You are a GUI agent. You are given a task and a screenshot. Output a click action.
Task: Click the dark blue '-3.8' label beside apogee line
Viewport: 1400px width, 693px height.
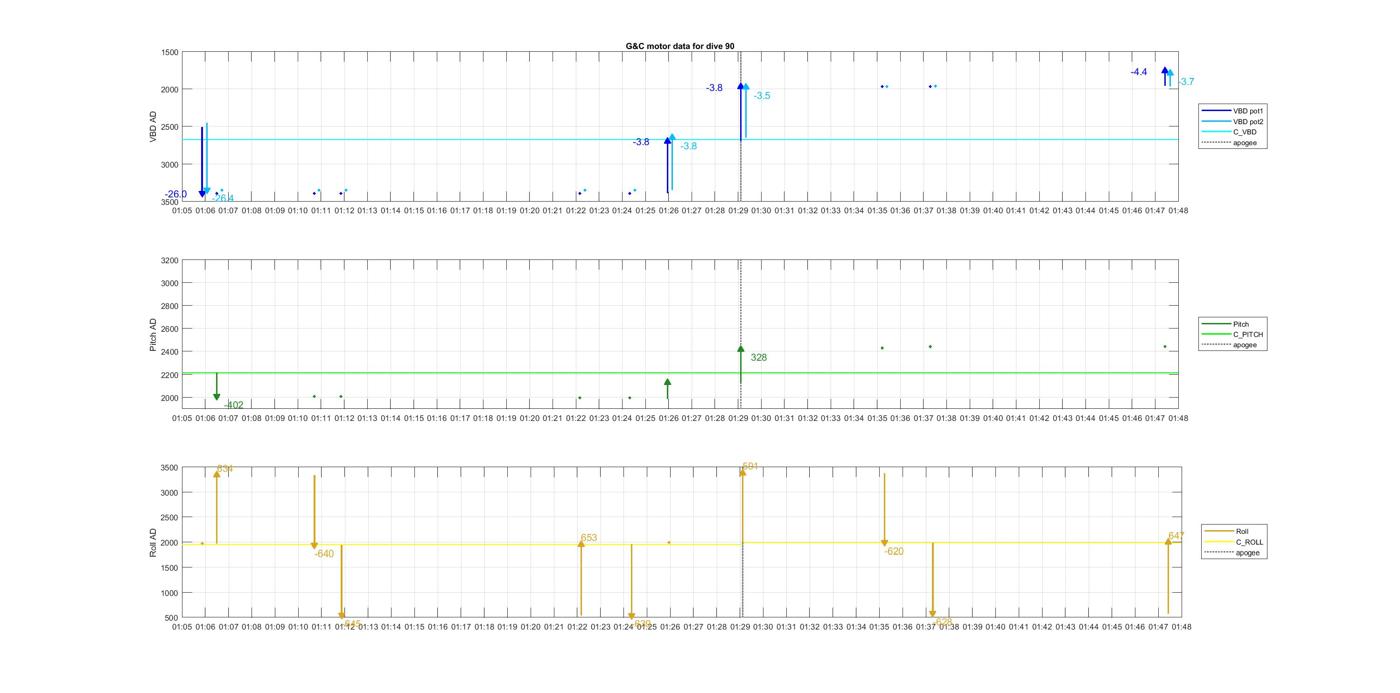click(x=714, y=88)
